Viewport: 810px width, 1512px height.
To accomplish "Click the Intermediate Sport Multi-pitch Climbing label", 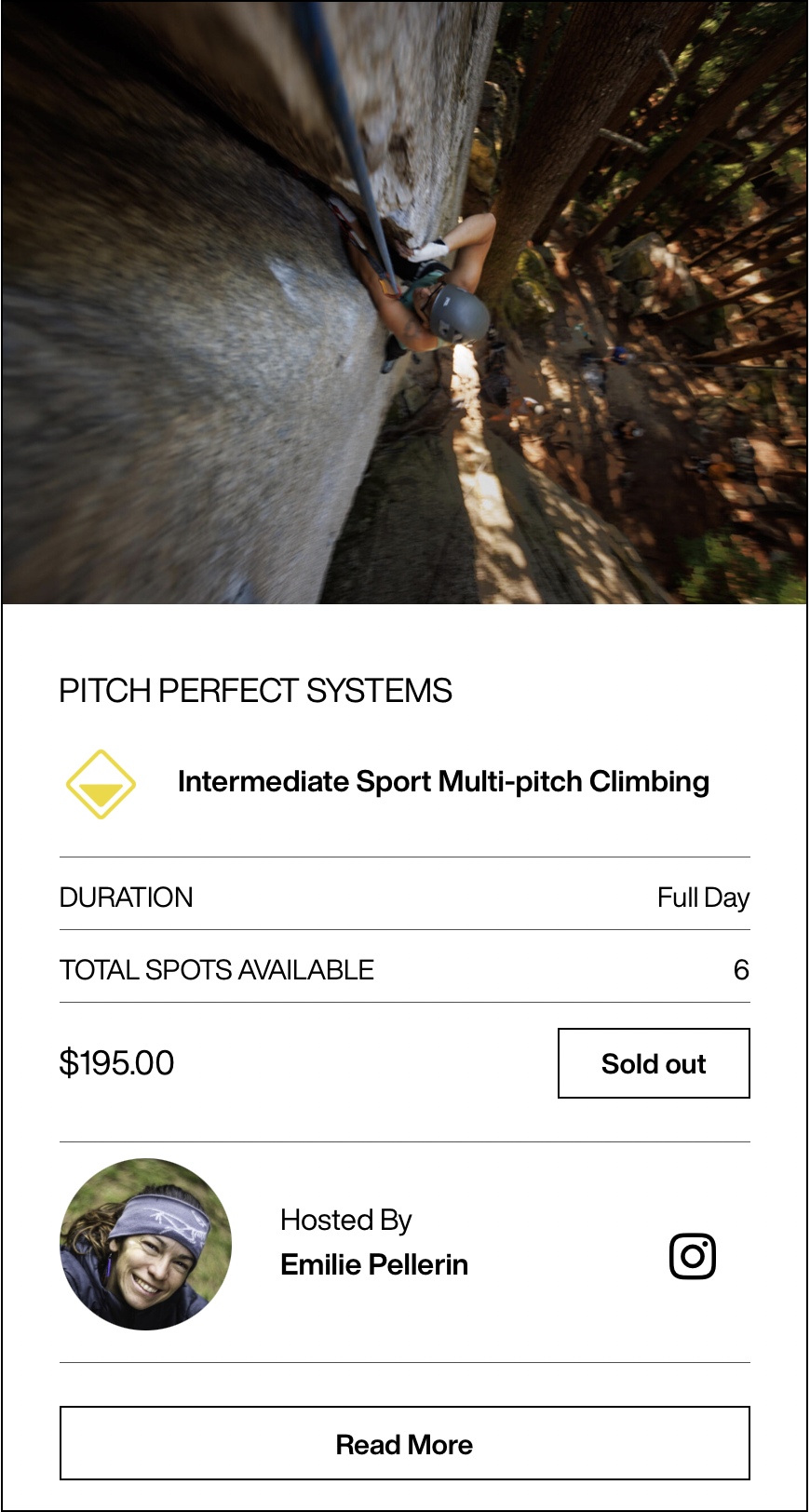I will 443,781.
